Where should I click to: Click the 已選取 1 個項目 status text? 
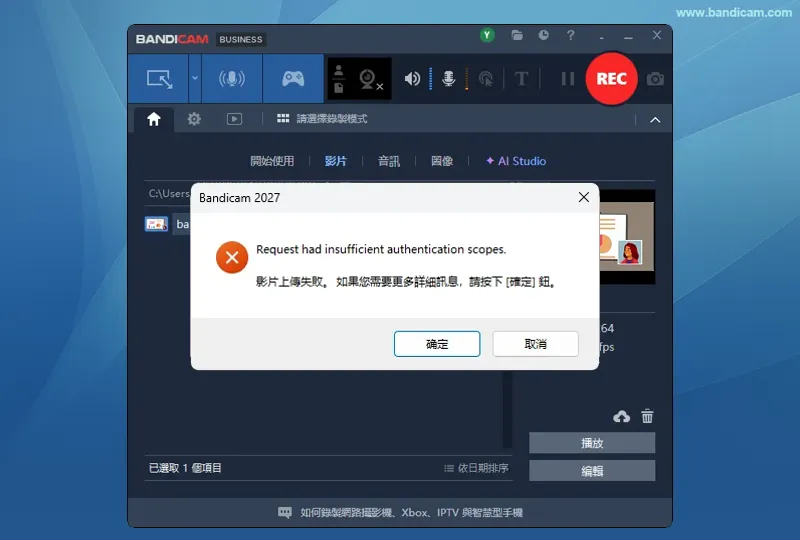coord(185,468)
